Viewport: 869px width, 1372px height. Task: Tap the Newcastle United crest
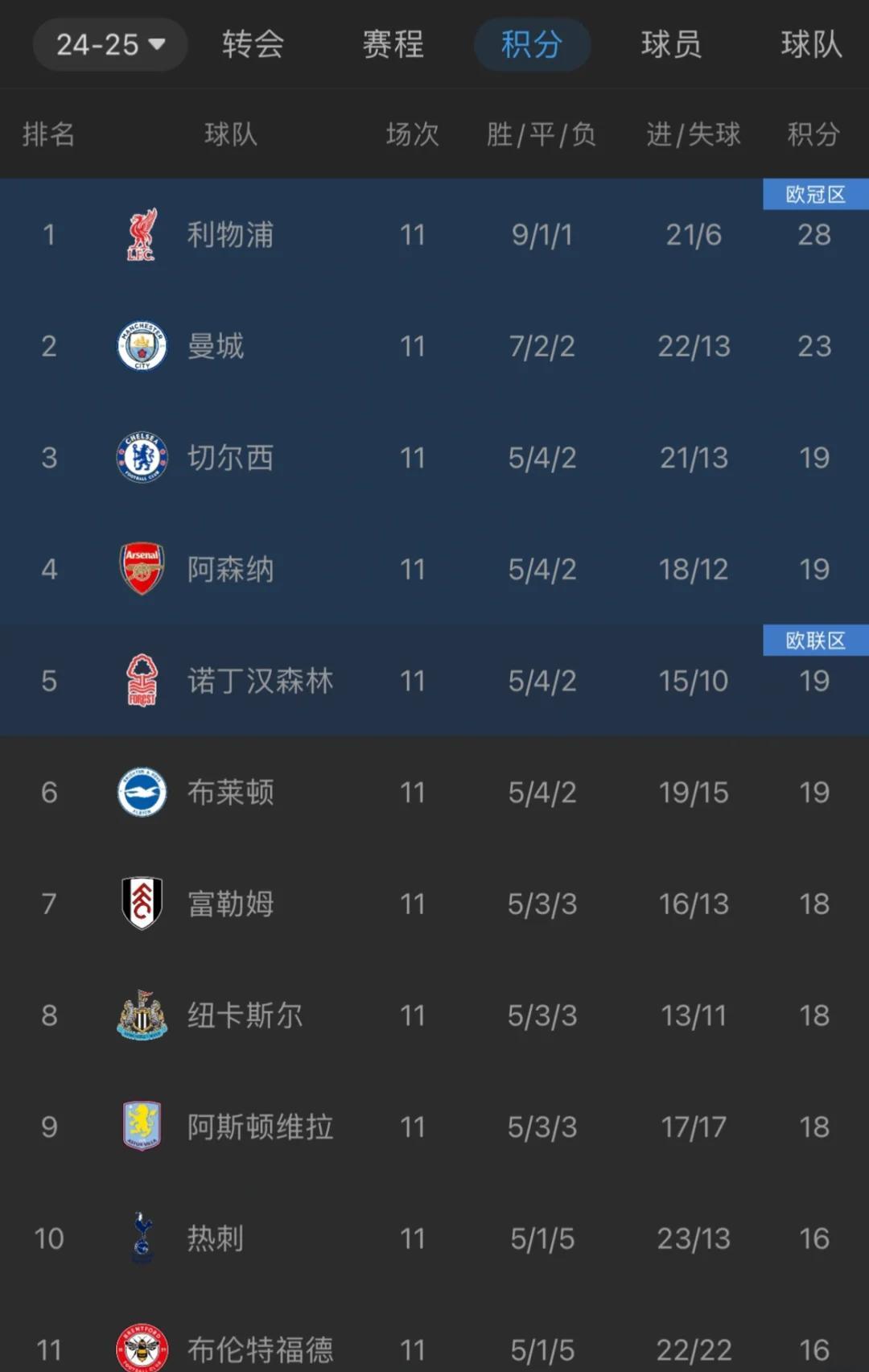click(142, 1016)
